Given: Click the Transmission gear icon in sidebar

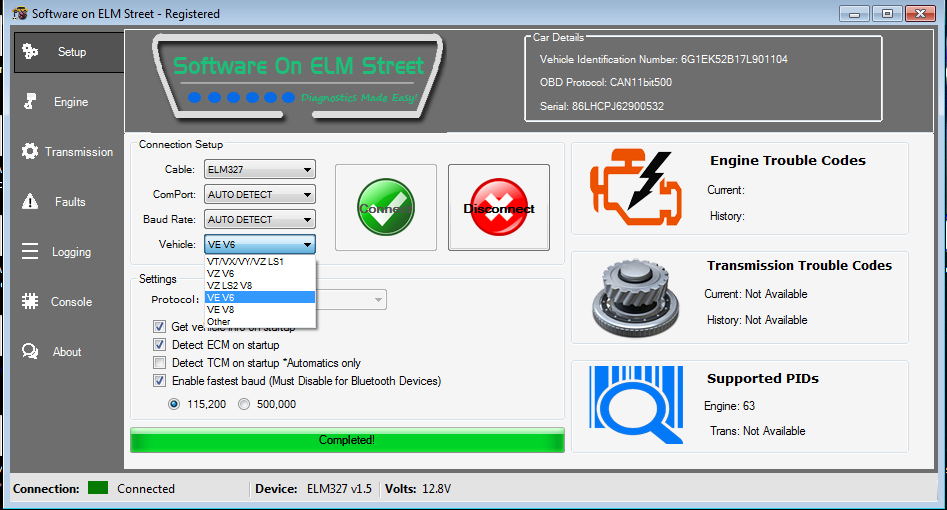Looking at the screenshot, I should click(30, 151).
